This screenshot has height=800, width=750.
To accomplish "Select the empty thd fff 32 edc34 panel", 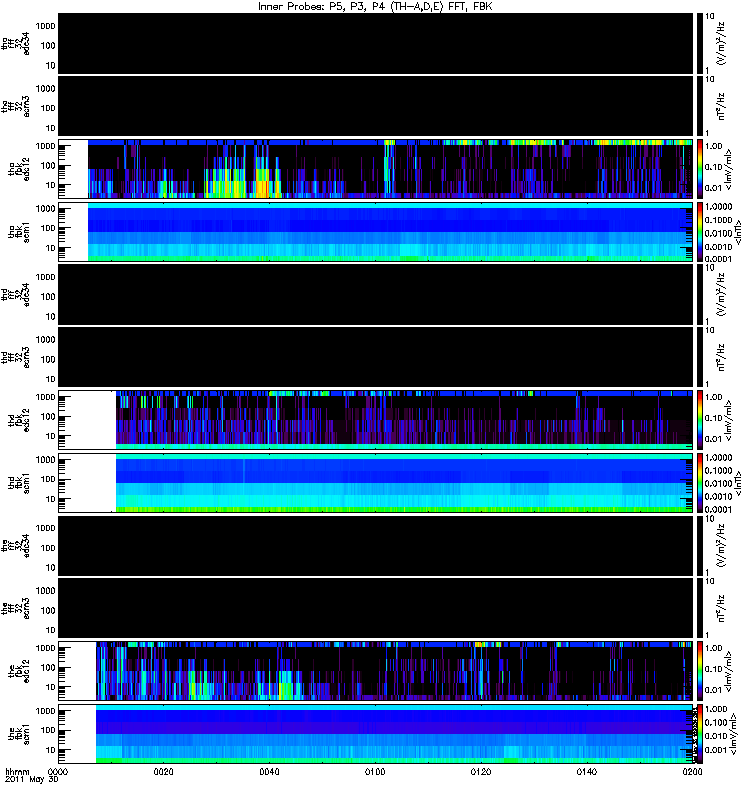I will pyautogui.click(x=375, y=294).
